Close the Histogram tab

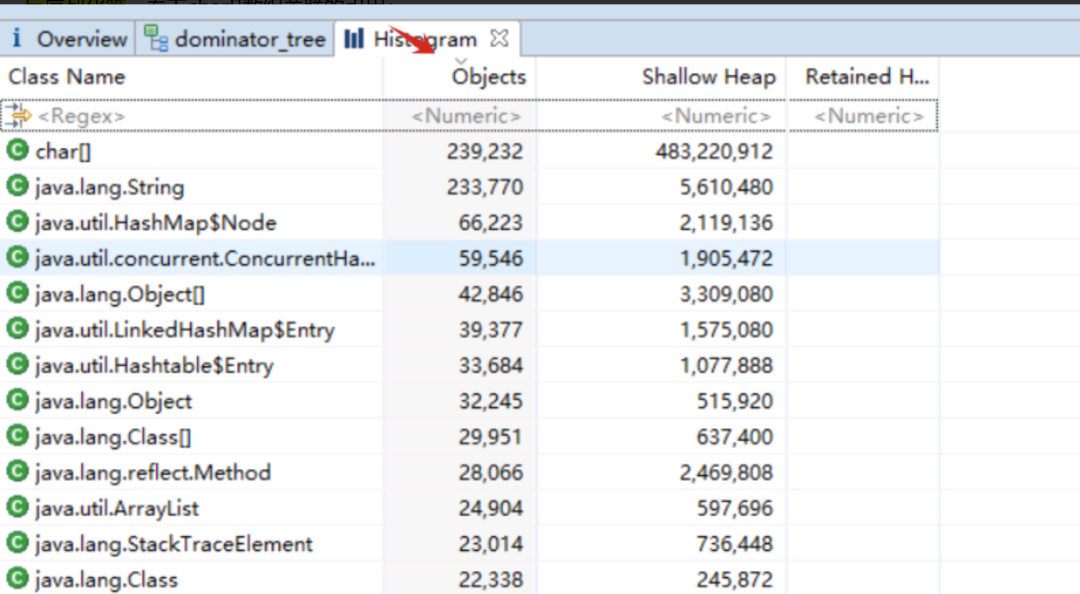499,39
